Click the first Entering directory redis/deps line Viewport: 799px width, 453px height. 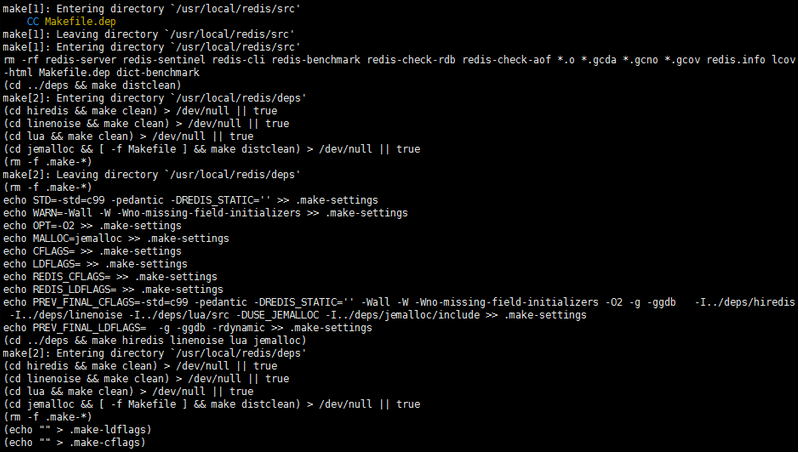click(154, 98)
